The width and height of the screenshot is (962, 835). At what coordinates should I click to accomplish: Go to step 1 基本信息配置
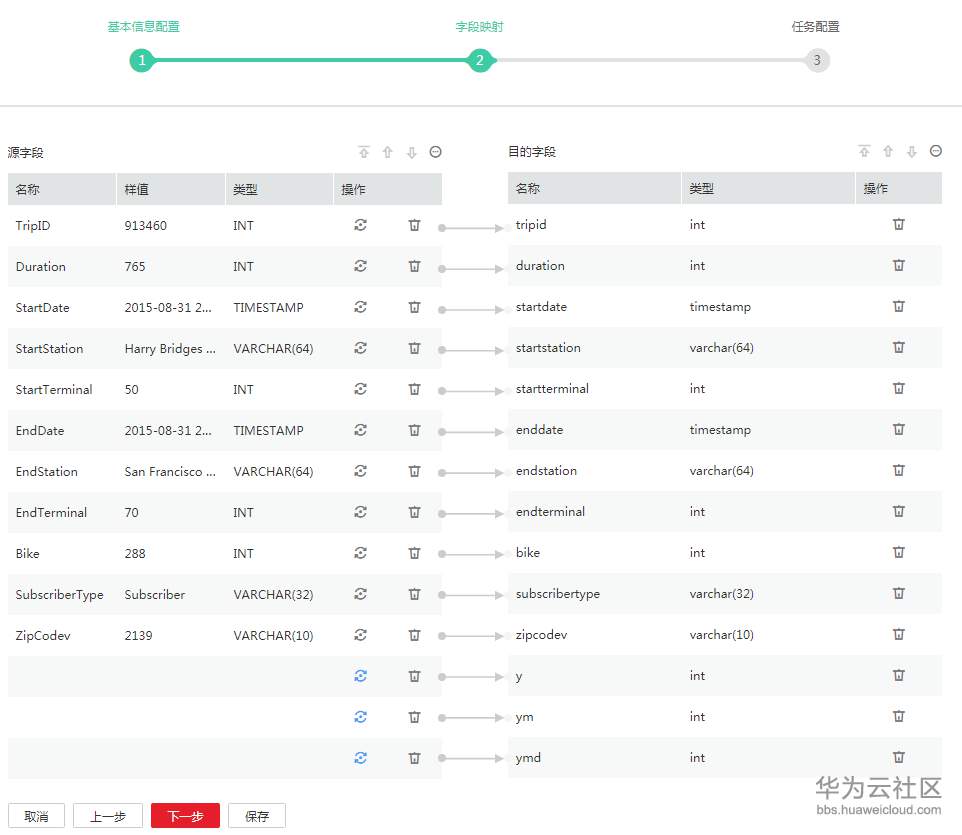142,60
